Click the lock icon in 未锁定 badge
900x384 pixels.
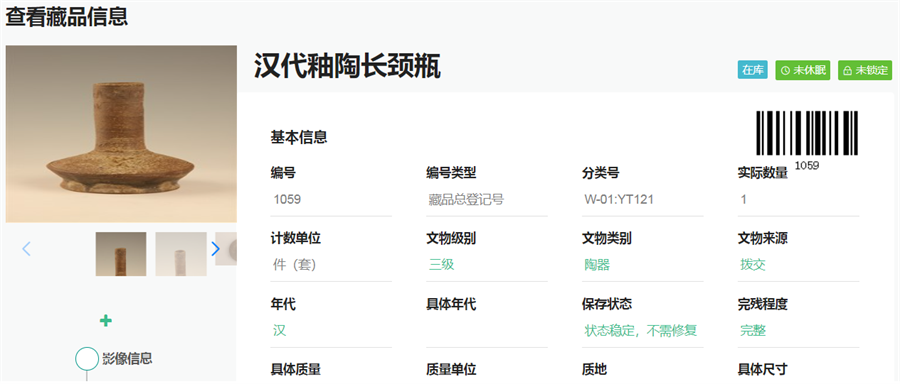pos(847,71)
